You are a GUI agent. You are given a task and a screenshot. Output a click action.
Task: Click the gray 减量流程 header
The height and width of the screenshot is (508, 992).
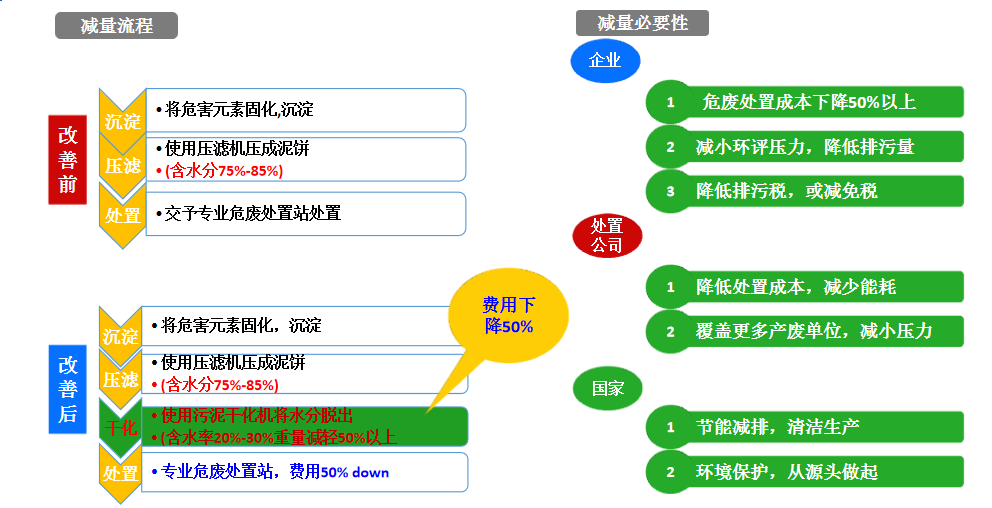[117, 26]
